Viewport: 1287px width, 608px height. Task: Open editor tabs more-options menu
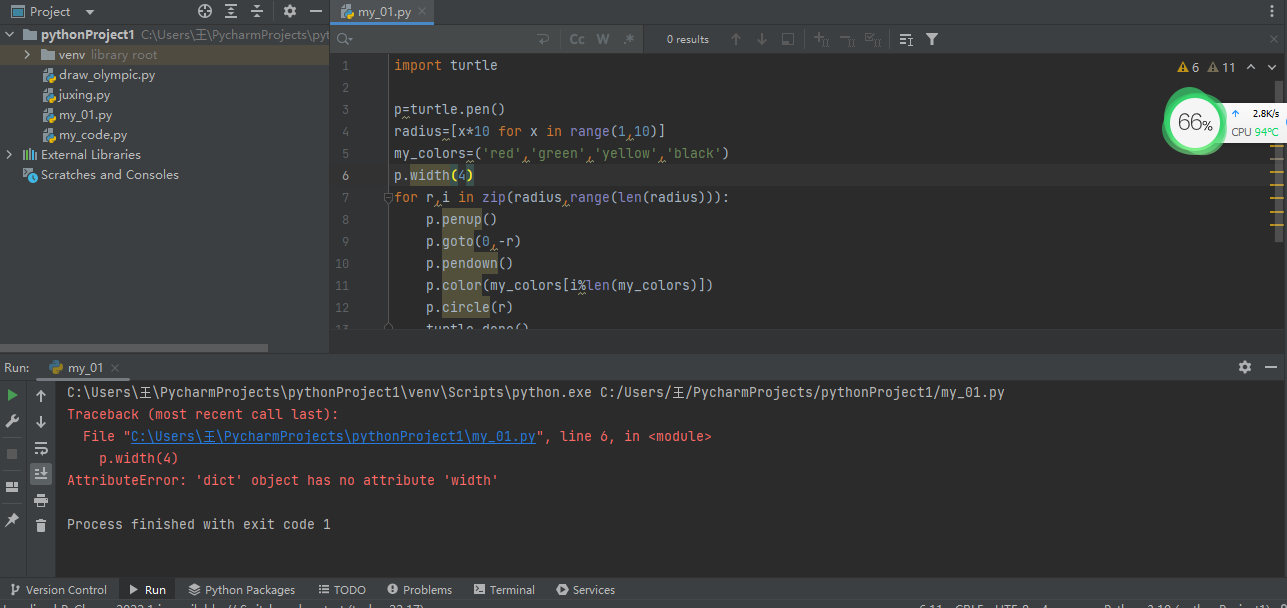(x=1273, y=12)
